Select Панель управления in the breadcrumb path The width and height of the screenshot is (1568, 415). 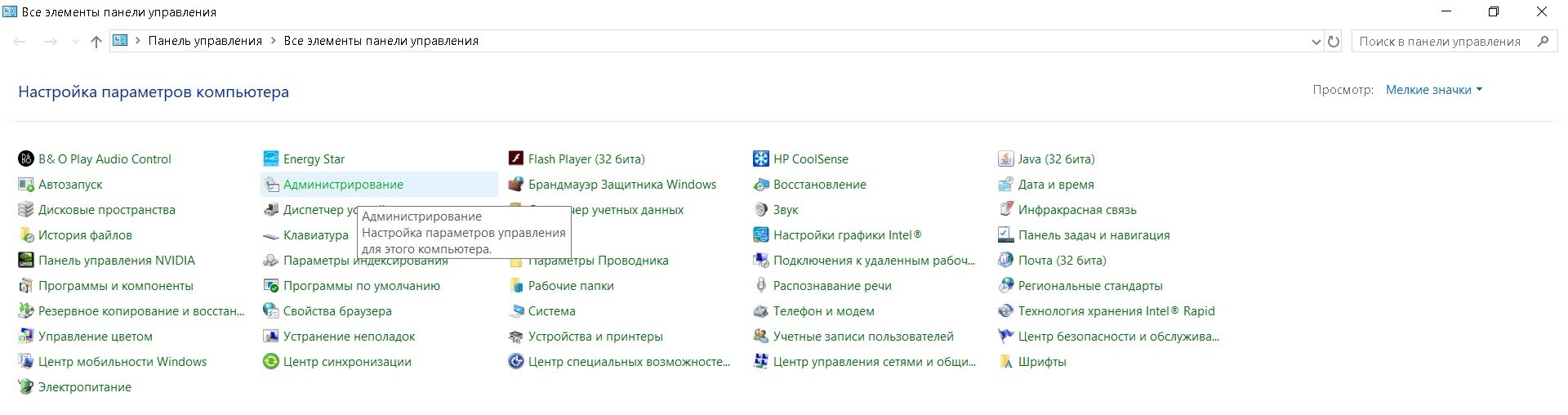[205, 41]
